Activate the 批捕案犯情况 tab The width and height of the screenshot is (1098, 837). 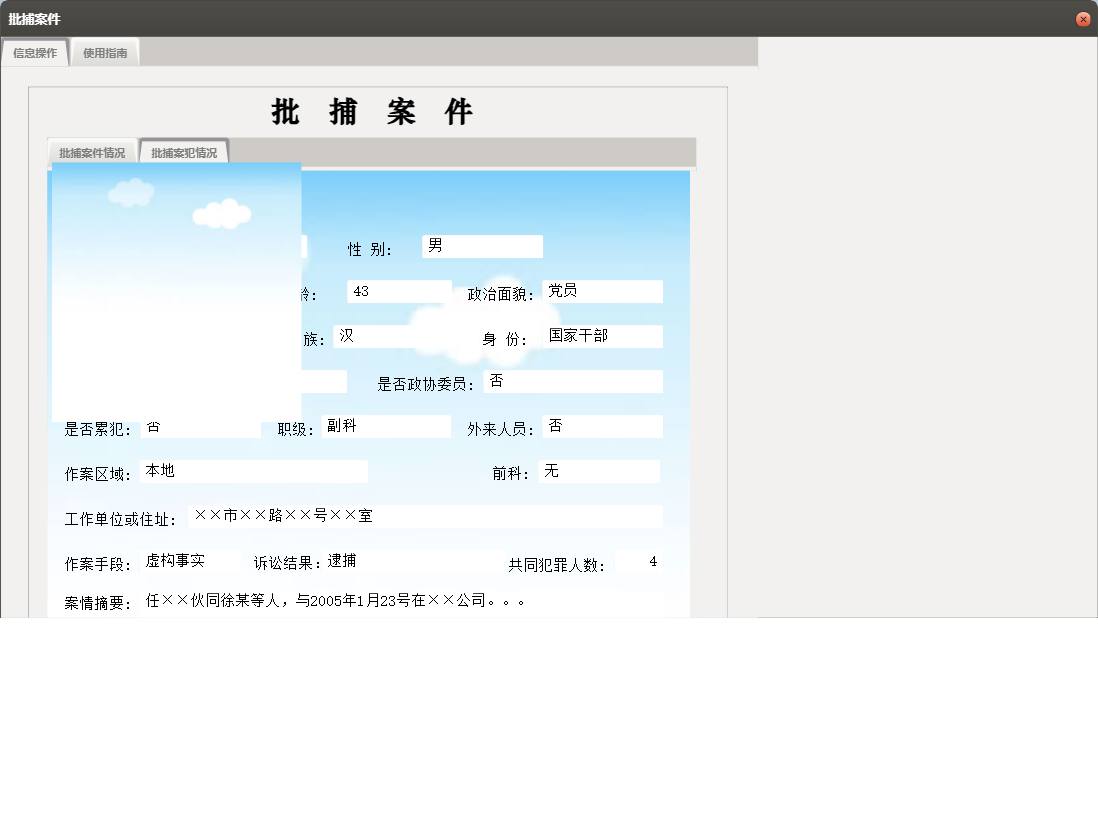coord(184,151)
